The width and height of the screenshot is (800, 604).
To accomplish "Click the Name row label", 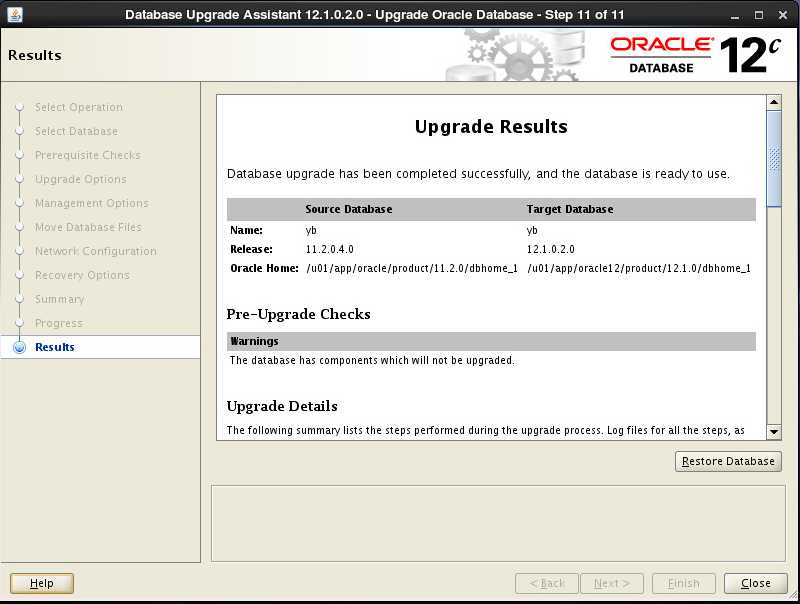I will [x=246, y=231].
